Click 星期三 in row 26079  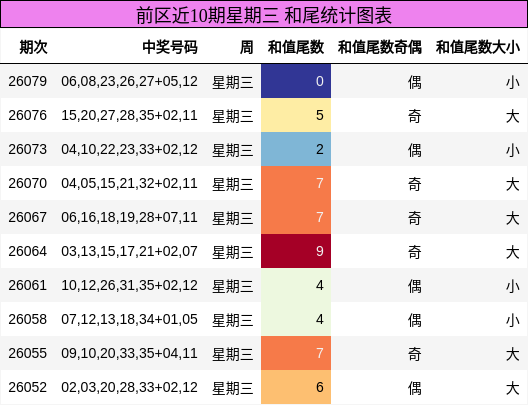coord(233,82)
